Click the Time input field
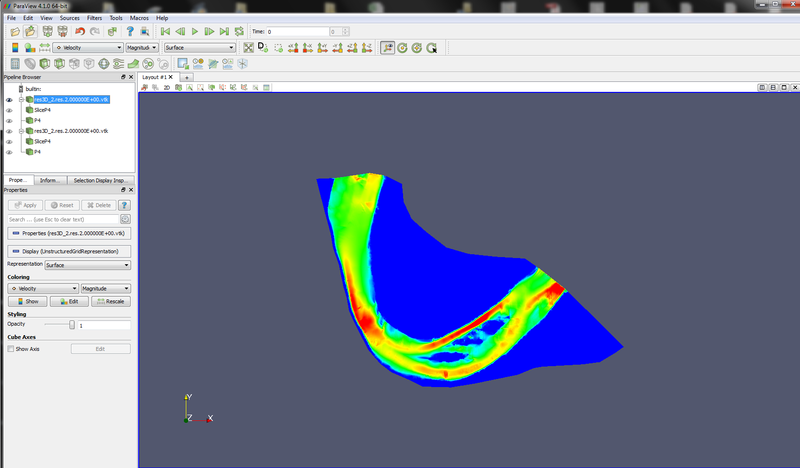 297,32
